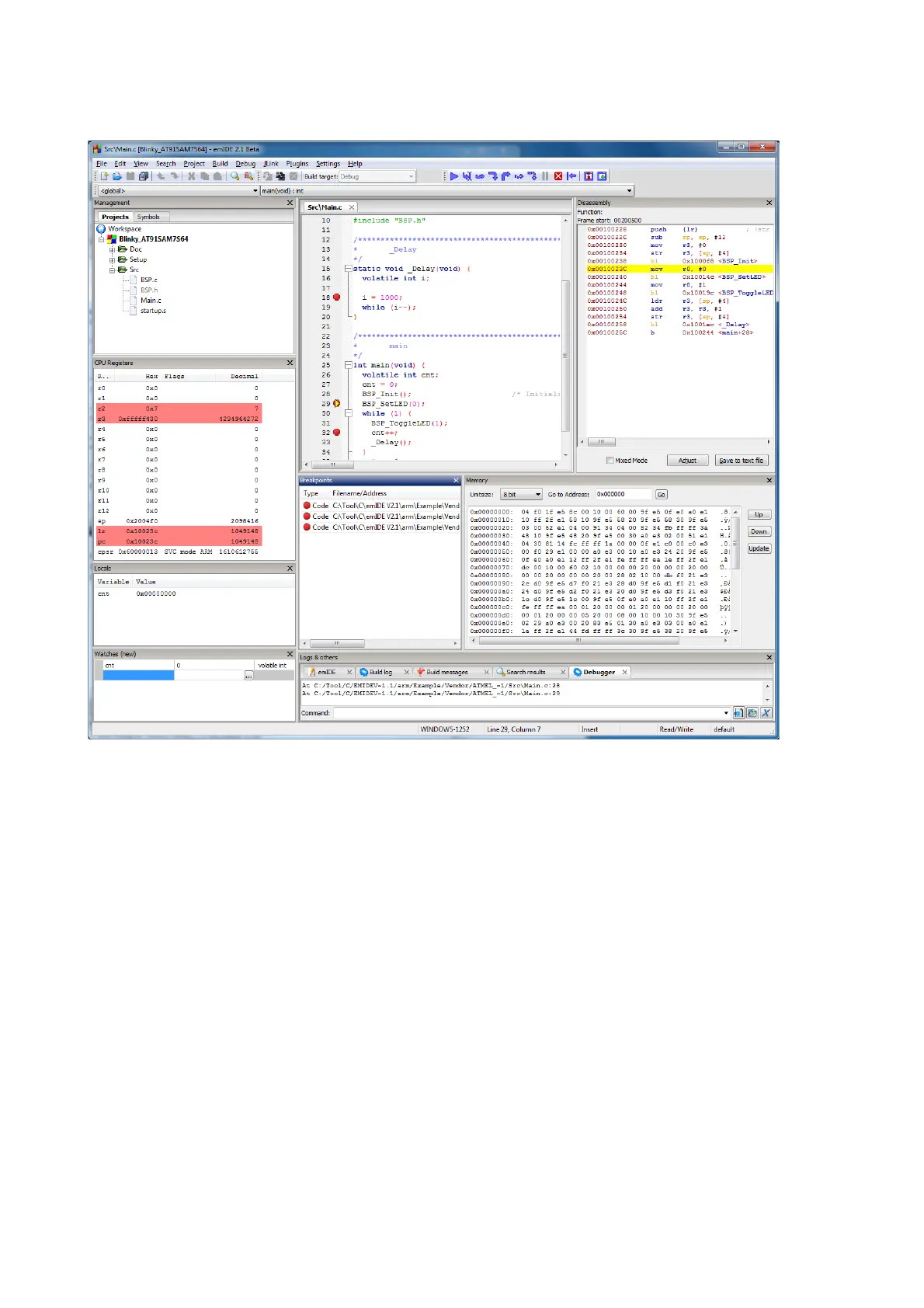Open the Command history dropdown arrow
Viewport: 924px width, 1308px height.
pyautogui.click(x=726, y=713)
